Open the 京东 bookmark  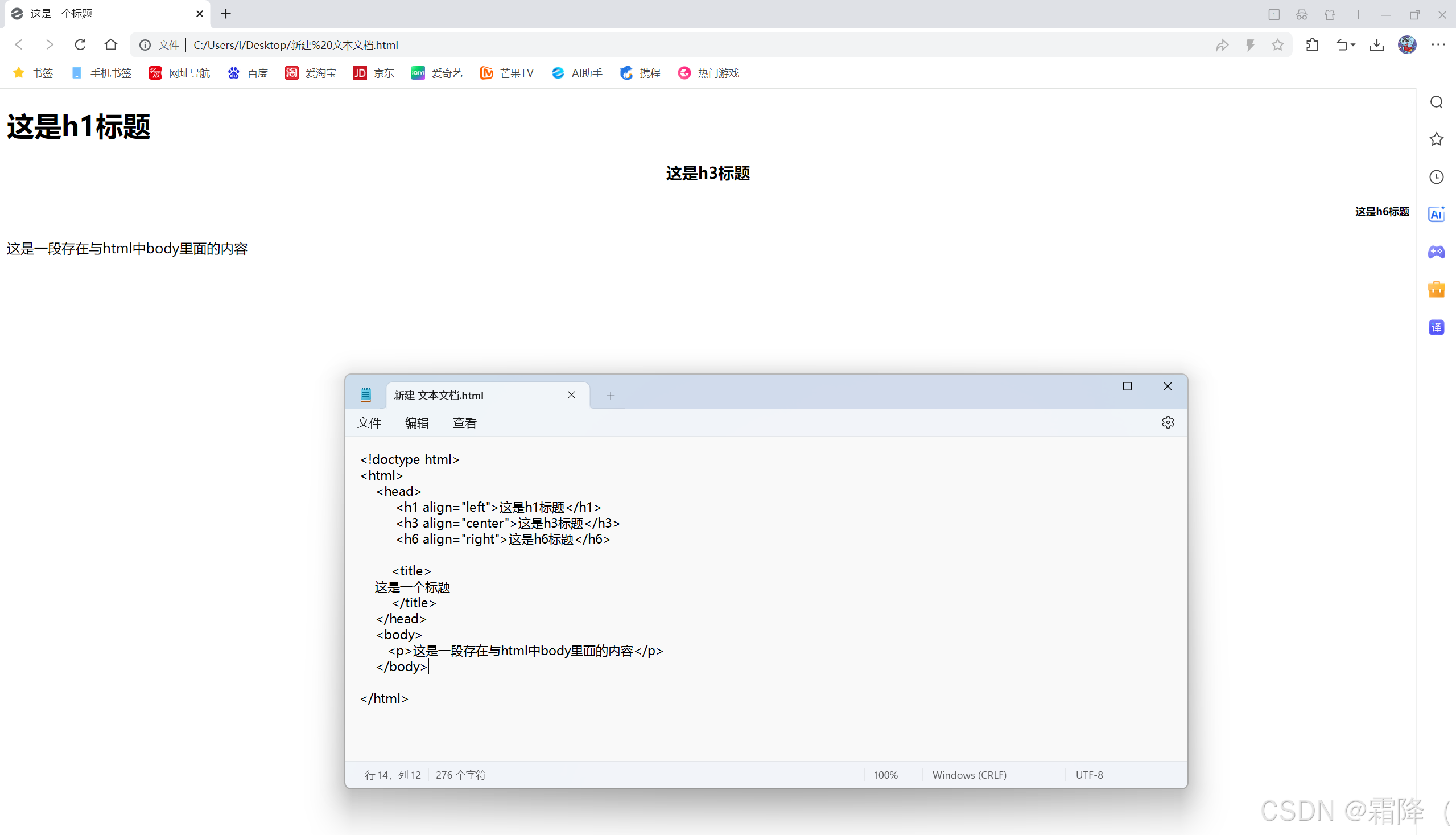[374, 73]
